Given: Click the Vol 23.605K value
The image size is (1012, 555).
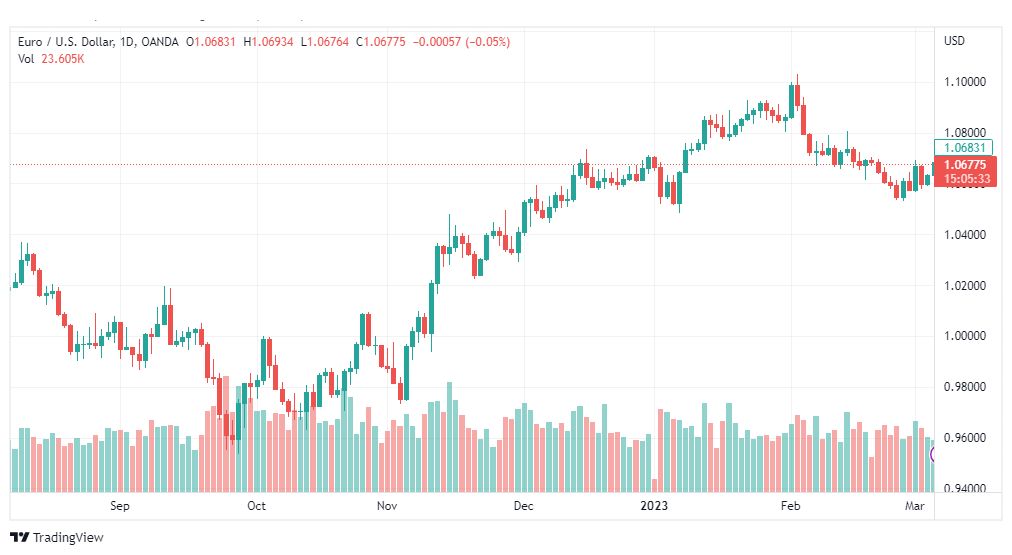Looking at the screenshot, I should (x=63, y=59).
